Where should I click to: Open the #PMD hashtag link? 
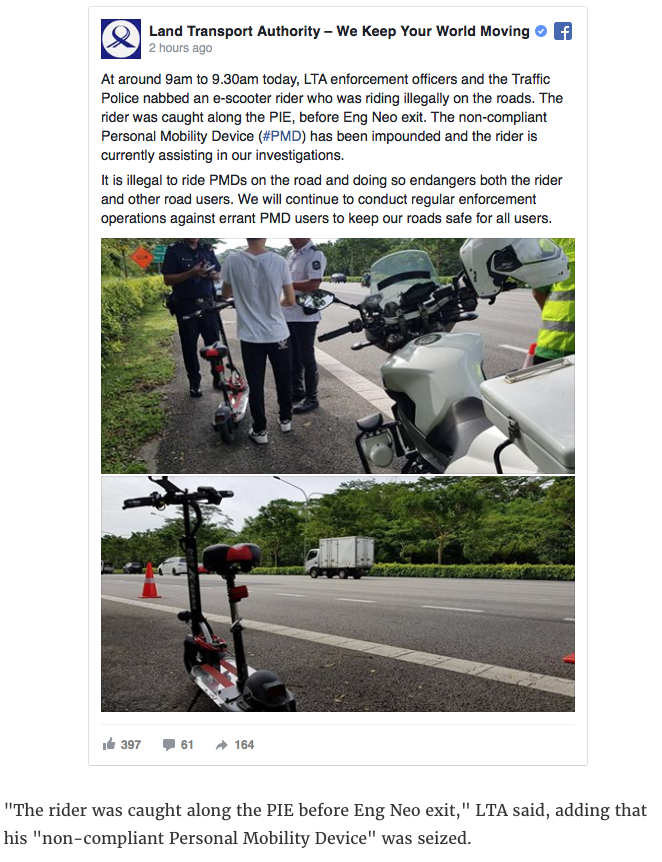[x=282, y=136]
